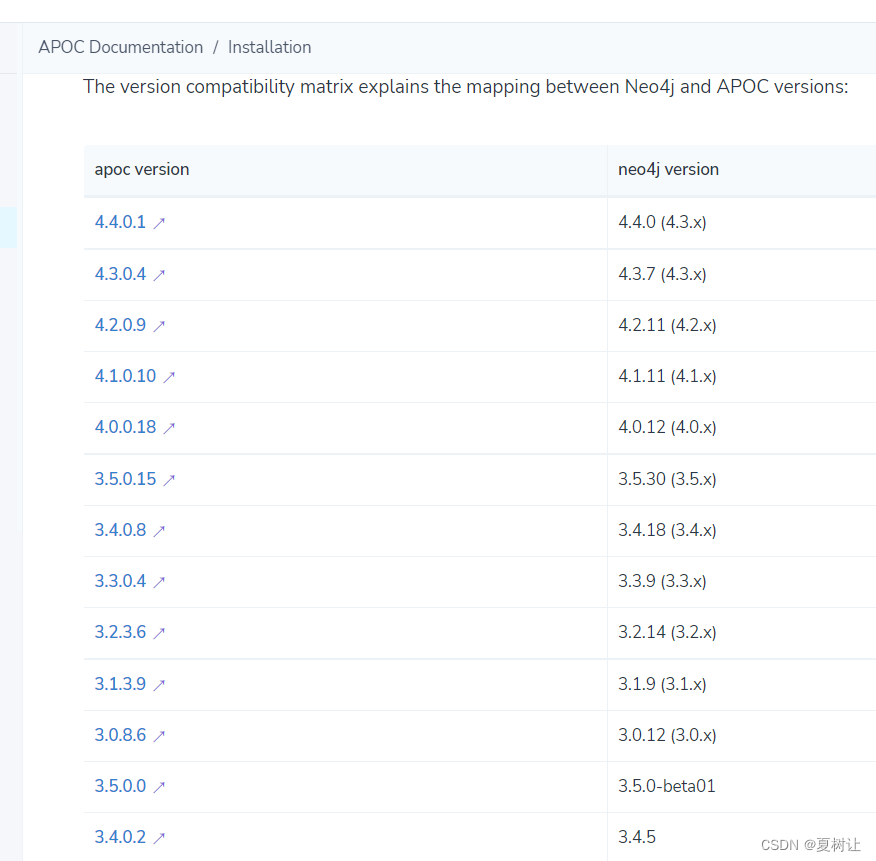876x861 pixels.
Task: Click external-link arrow icon beside 4.1.0.10
Action: (169, 377)
